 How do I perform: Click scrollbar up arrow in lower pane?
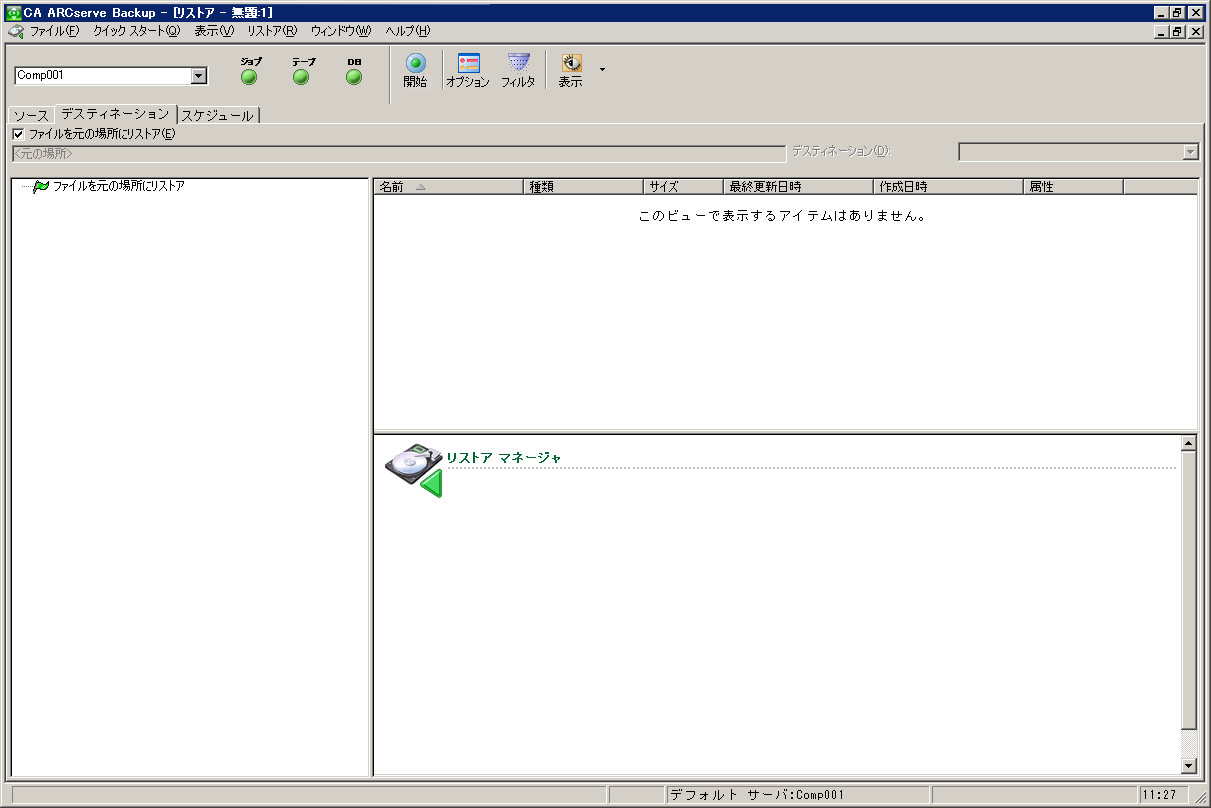click(1189, 443)
